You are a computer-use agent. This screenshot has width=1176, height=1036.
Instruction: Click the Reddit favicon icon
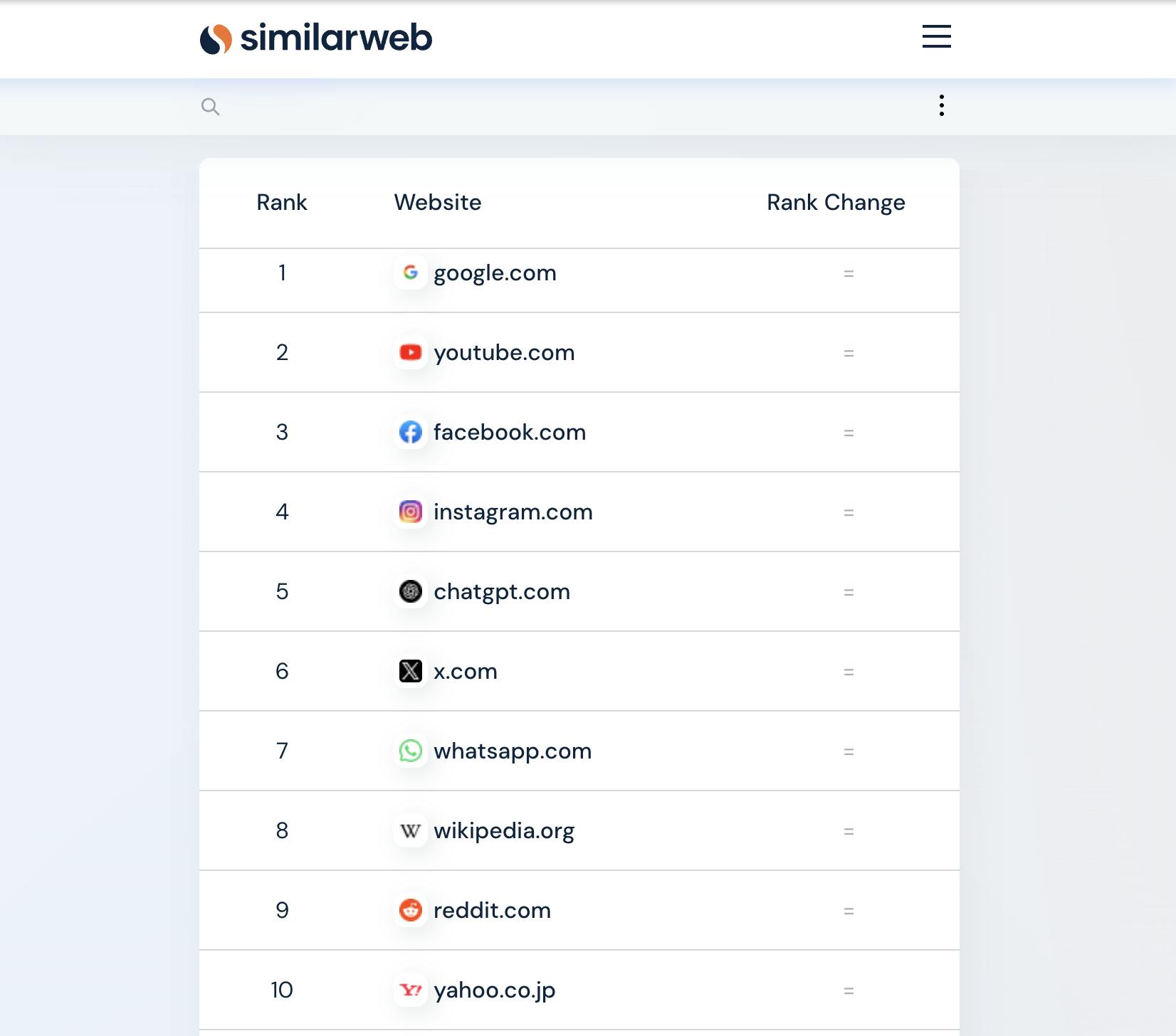(x=411, y=910)
